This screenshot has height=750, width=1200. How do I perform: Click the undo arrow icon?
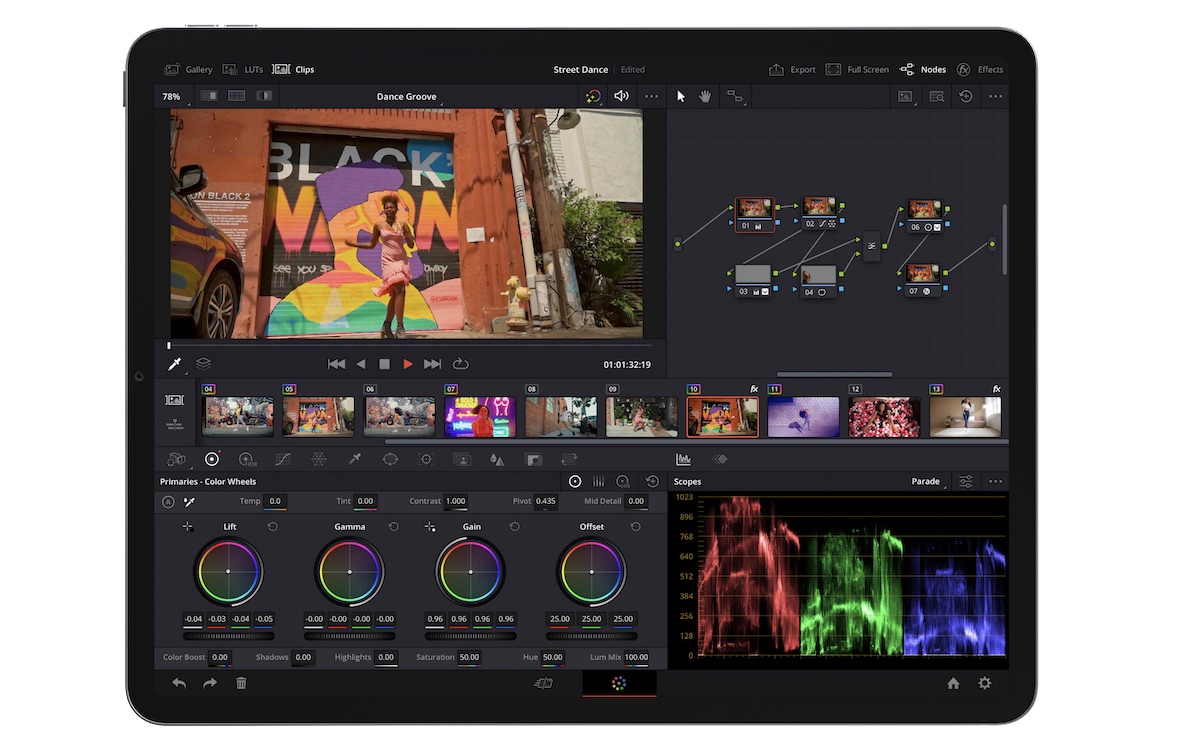(179, 683)
